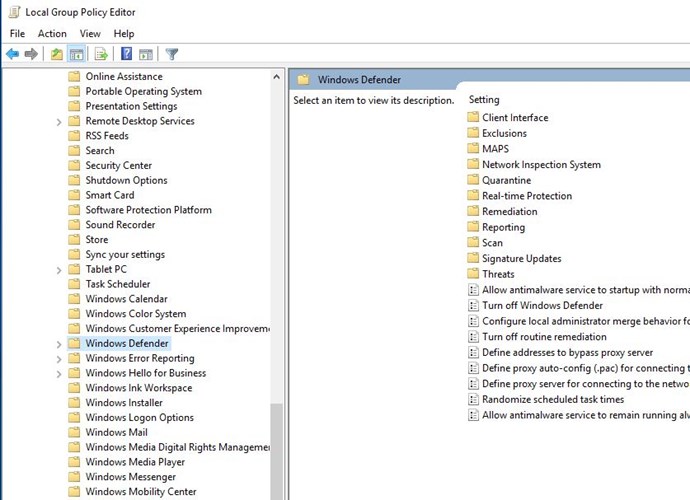Select Sound Recorder tree item

tap(120, 224)
